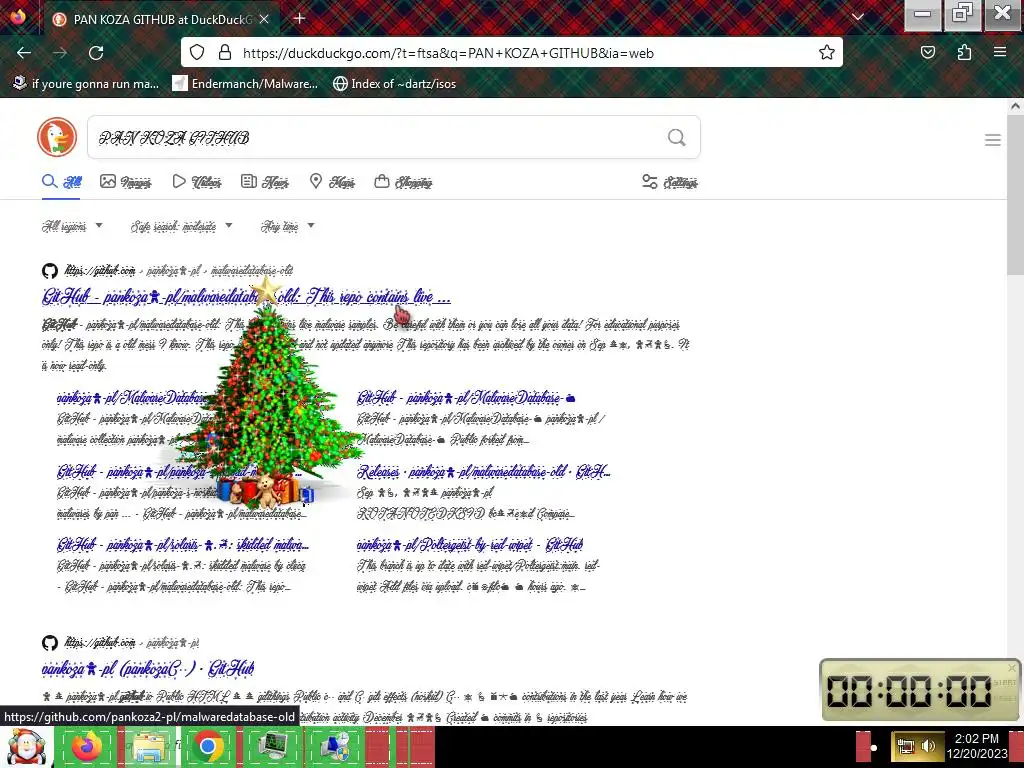The height and width of the screenshot is (768, 1024).
Task: Click the volume speaker tray icon
Action: click(928, 746)
